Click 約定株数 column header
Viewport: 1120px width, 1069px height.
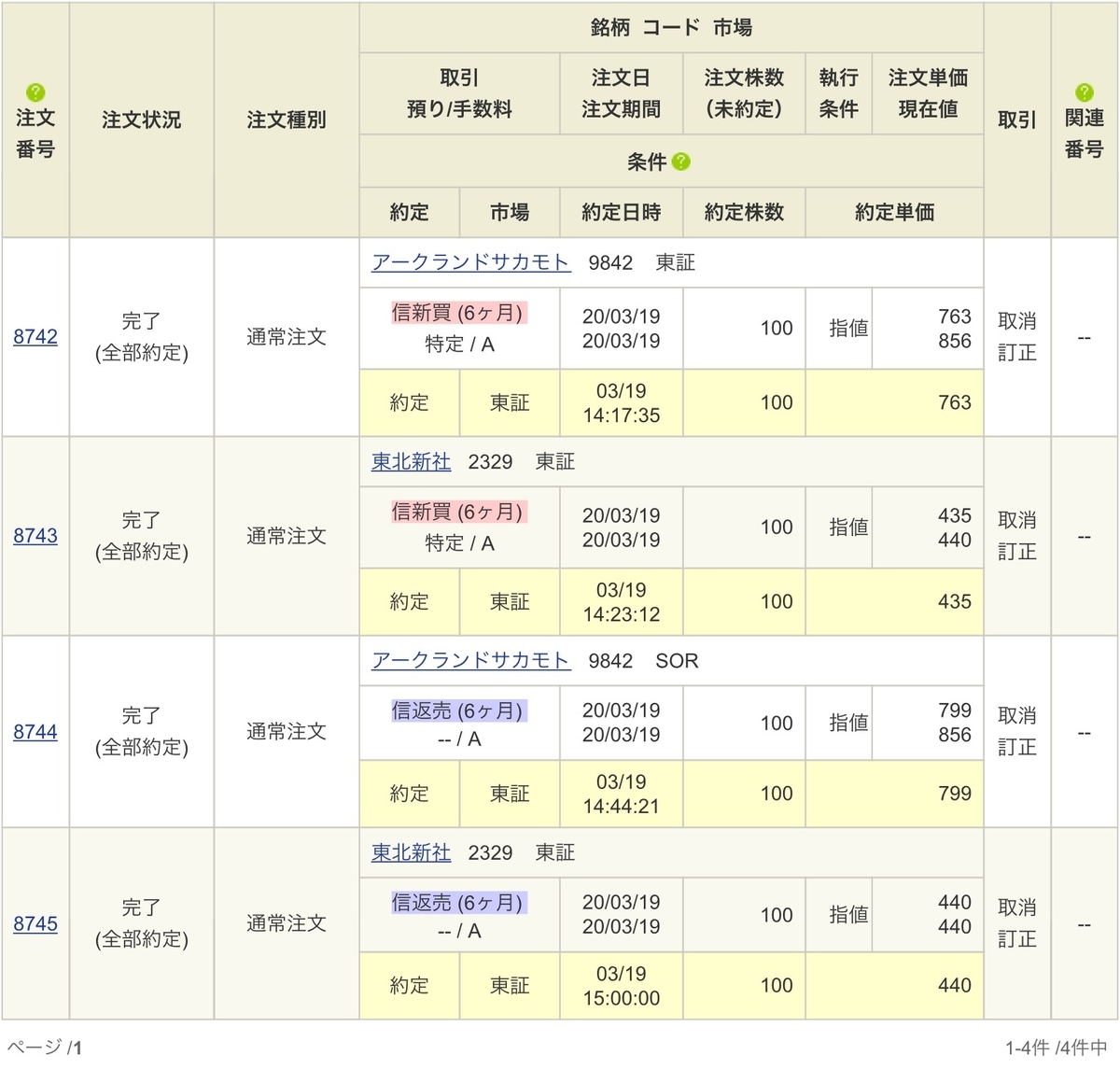click(x=744, y=213)
